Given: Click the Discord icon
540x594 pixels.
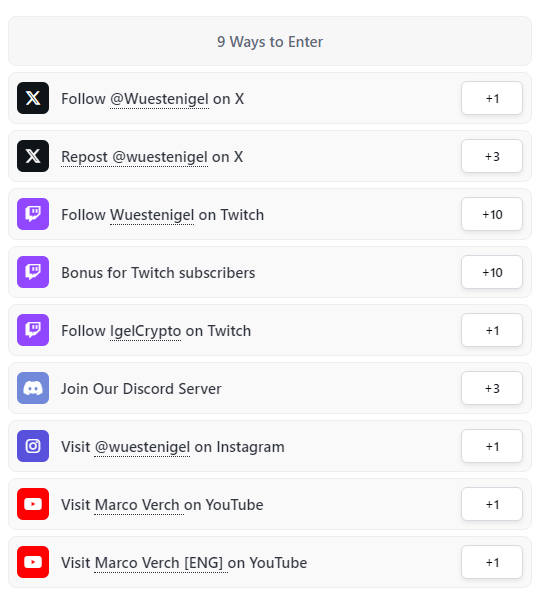Looking at the screenshot, I should 33,388.
